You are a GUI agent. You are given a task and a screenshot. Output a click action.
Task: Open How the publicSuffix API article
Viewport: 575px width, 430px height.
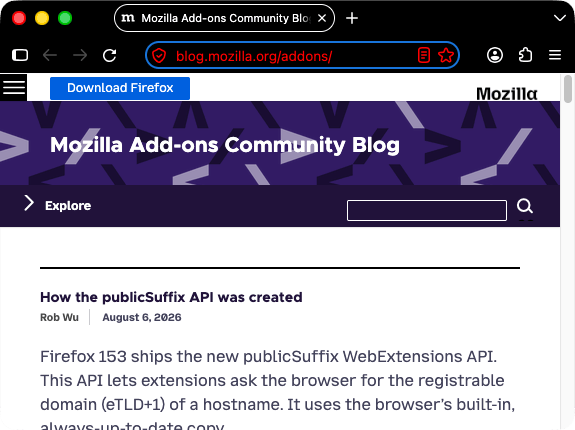pyautogui.click(x=171, y=297)
